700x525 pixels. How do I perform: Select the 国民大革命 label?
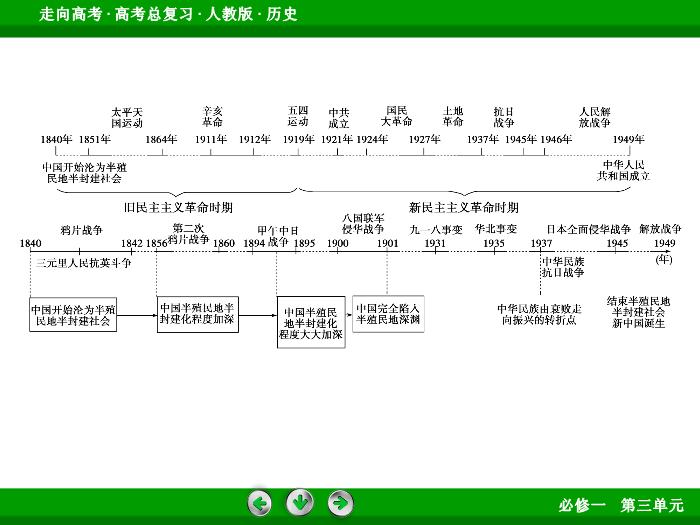click(396, 116)
